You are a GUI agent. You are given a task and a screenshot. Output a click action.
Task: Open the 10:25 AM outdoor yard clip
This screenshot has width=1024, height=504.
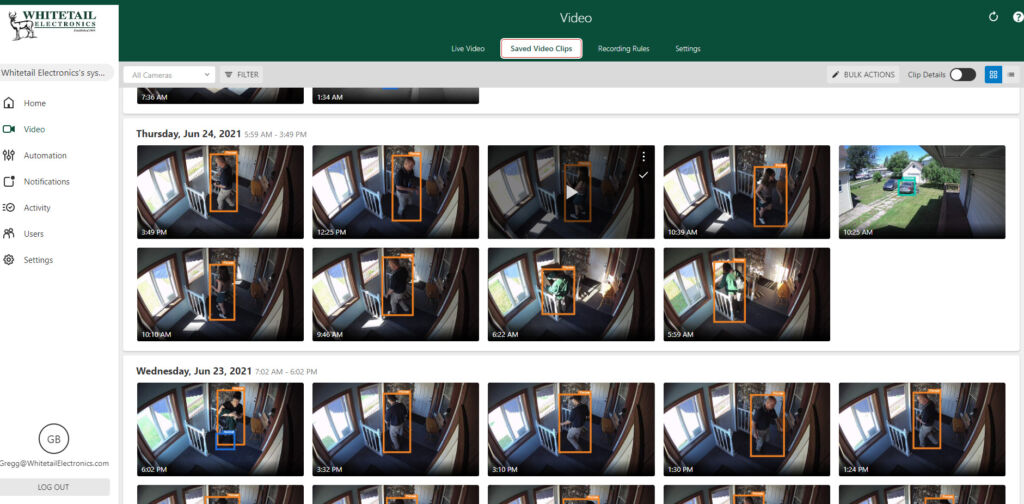pos(921,191)
